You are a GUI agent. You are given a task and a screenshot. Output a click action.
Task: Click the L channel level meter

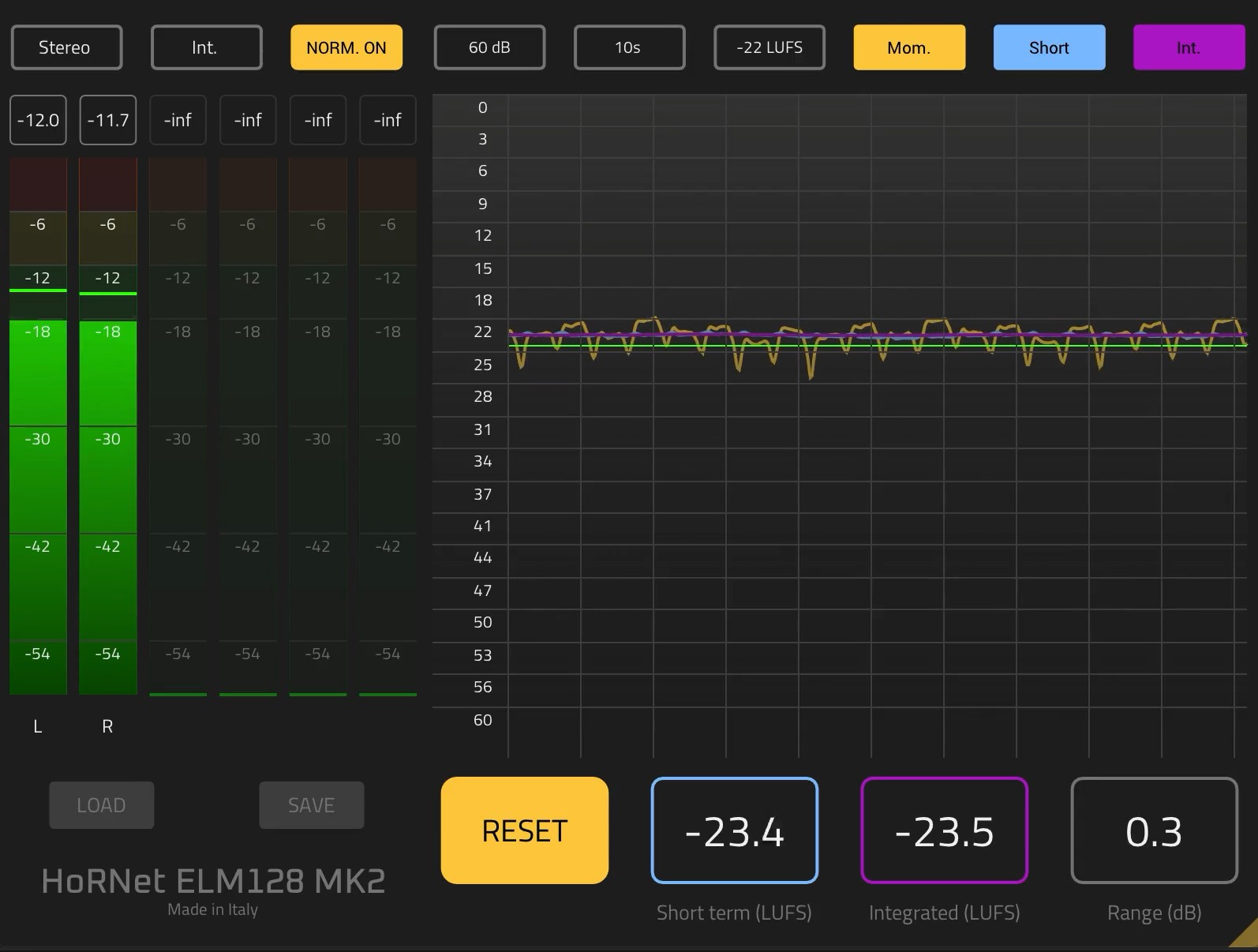38,426
